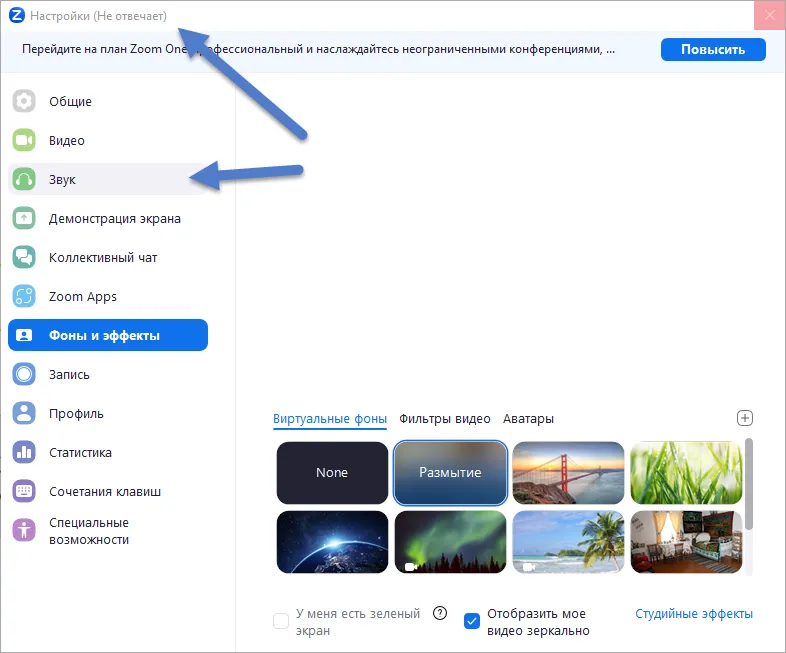Select Zoom Apps in sidebar
This screenshot has height=653, width=786.
coord(108,296)
